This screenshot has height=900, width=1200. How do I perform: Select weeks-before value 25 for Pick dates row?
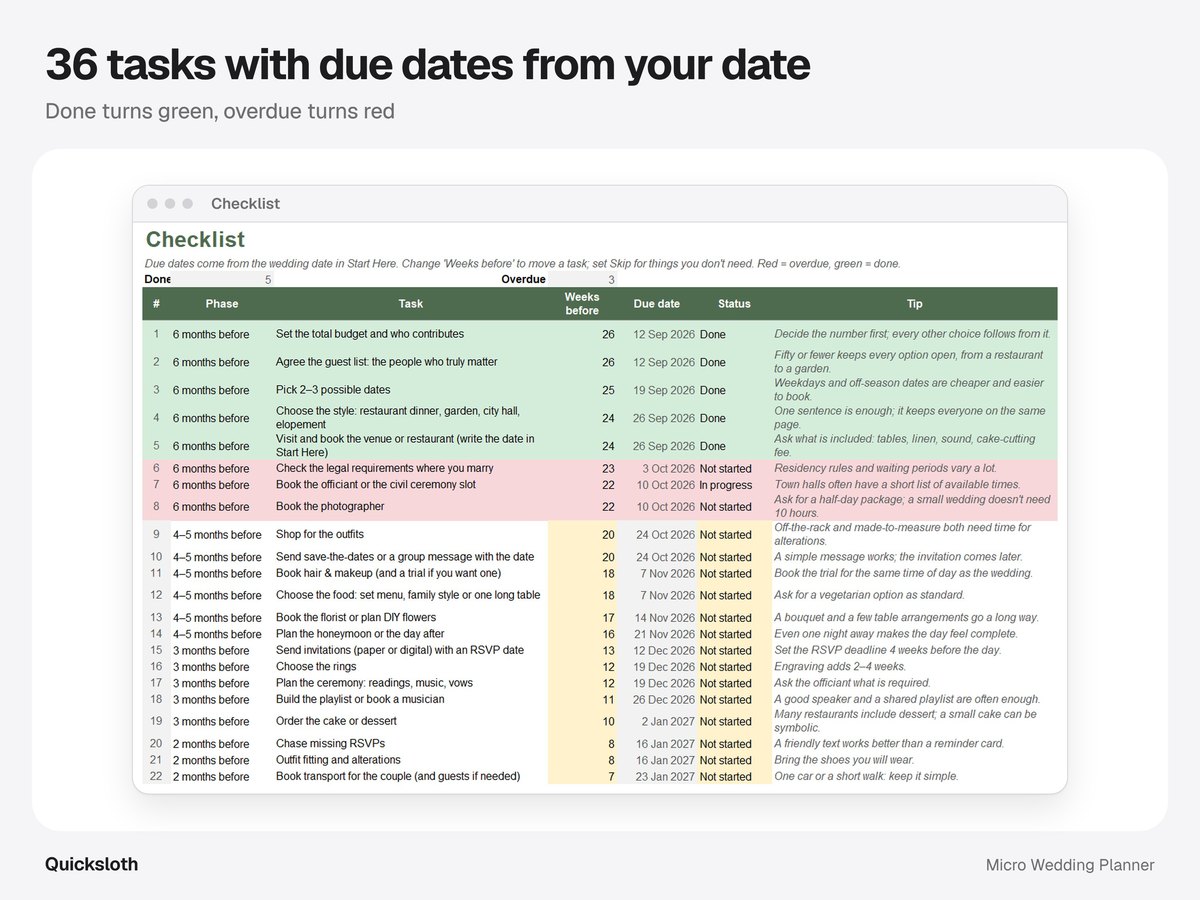pos(608,390)
